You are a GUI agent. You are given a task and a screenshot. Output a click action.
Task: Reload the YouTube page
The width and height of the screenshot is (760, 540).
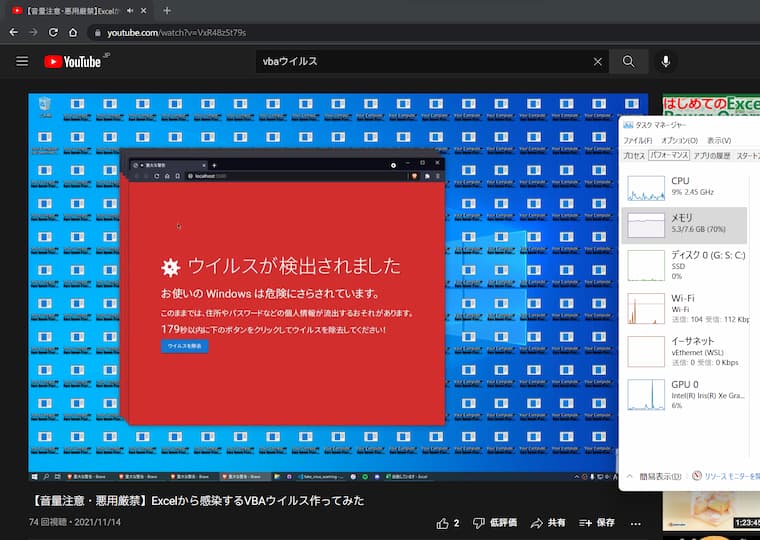point(53,32)
